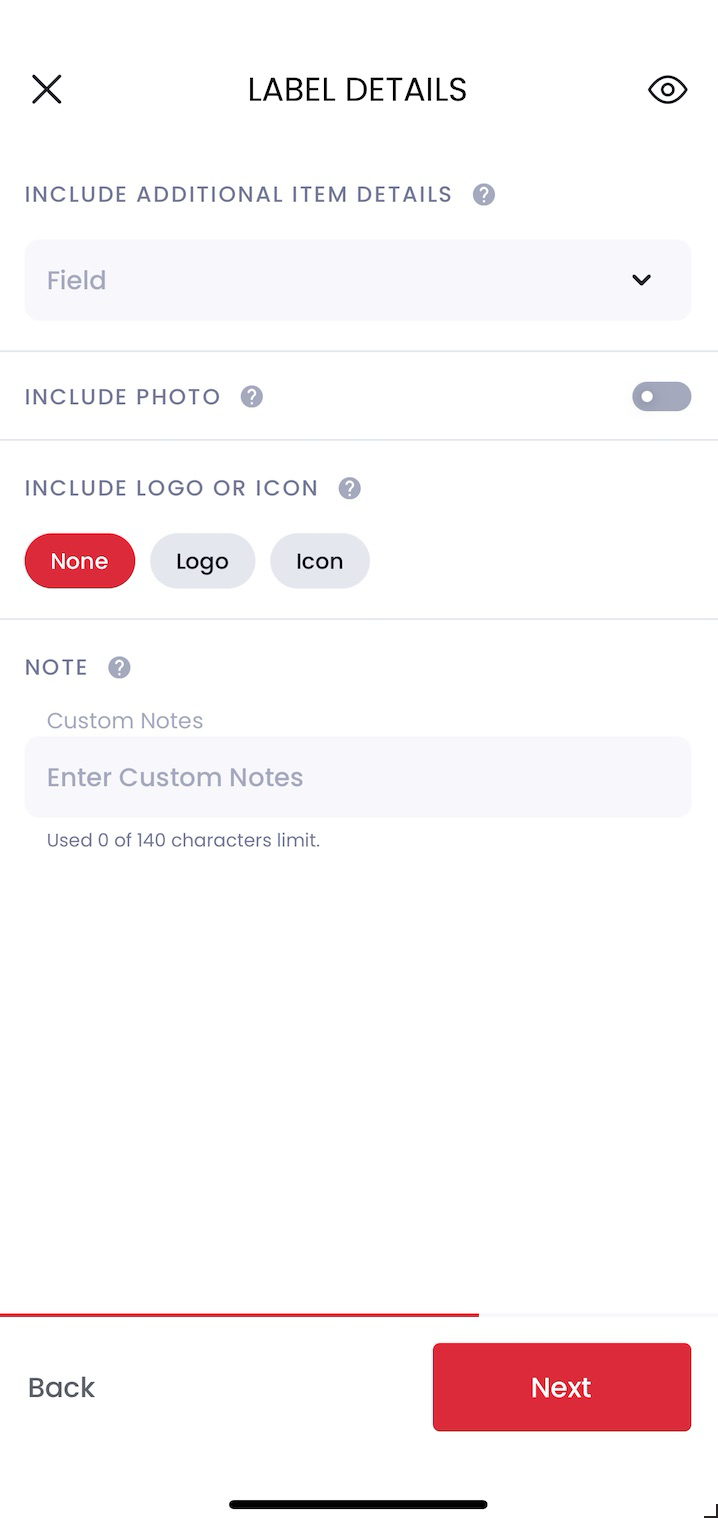
Task: Click the question mark beside Include Logo or Icon
Action: point(349,488)
